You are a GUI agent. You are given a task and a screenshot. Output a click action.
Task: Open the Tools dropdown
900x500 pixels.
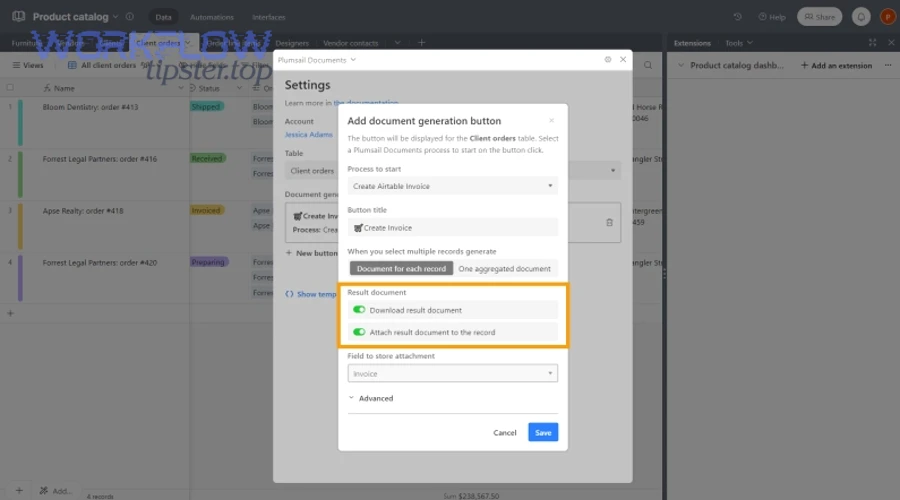739,43
